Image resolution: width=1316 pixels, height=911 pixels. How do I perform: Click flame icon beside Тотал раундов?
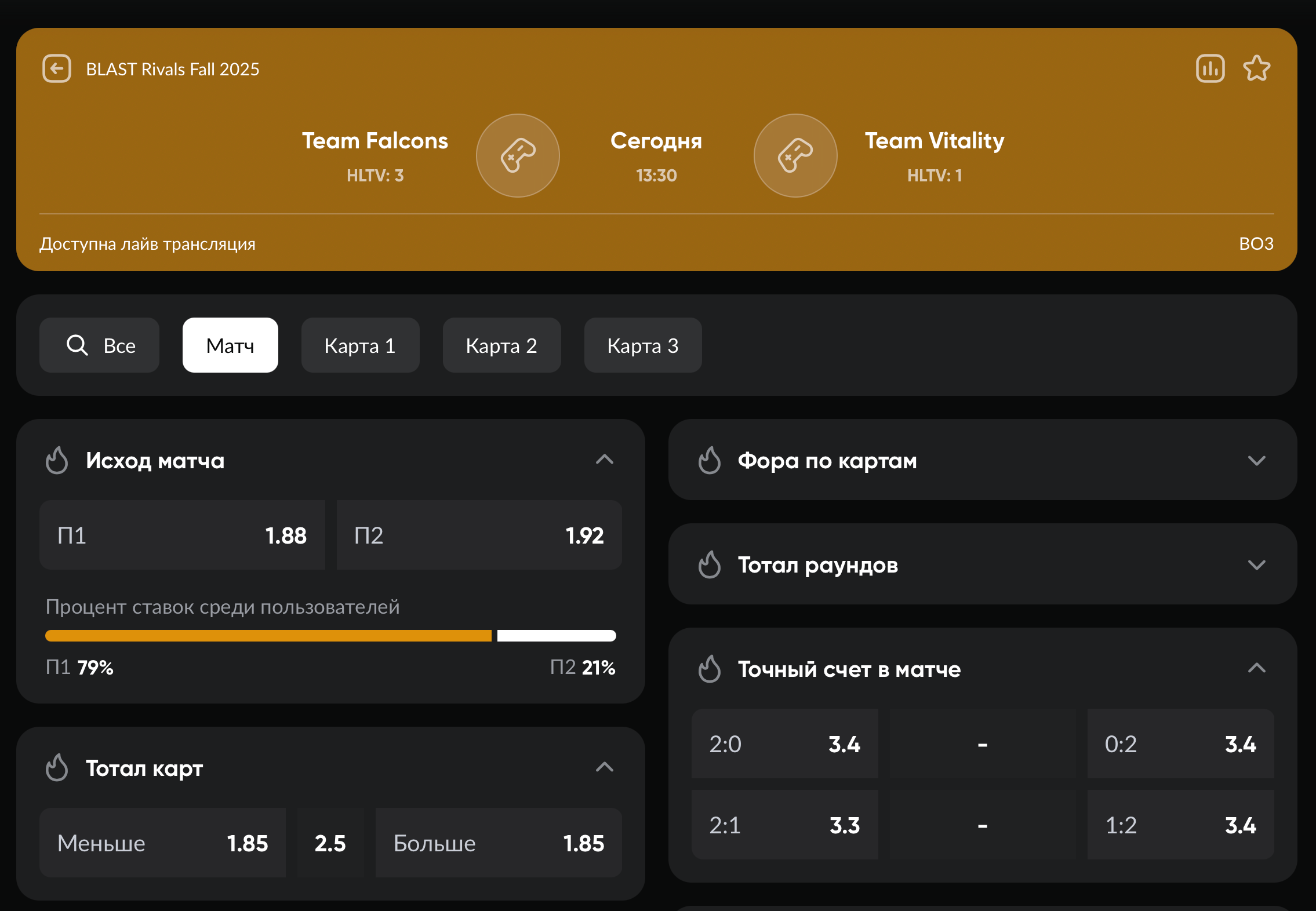[709, 565]
